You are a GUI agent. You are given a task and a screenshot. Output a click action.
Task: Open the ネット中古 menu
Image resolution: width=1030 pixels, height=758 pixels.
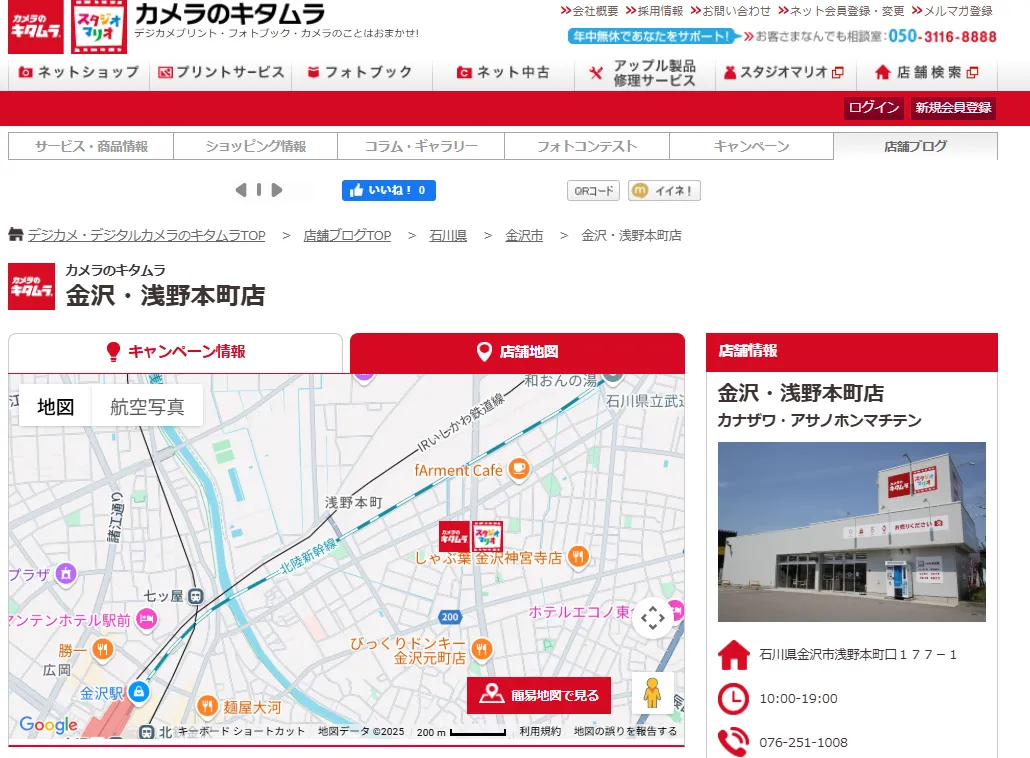[503, 72]
